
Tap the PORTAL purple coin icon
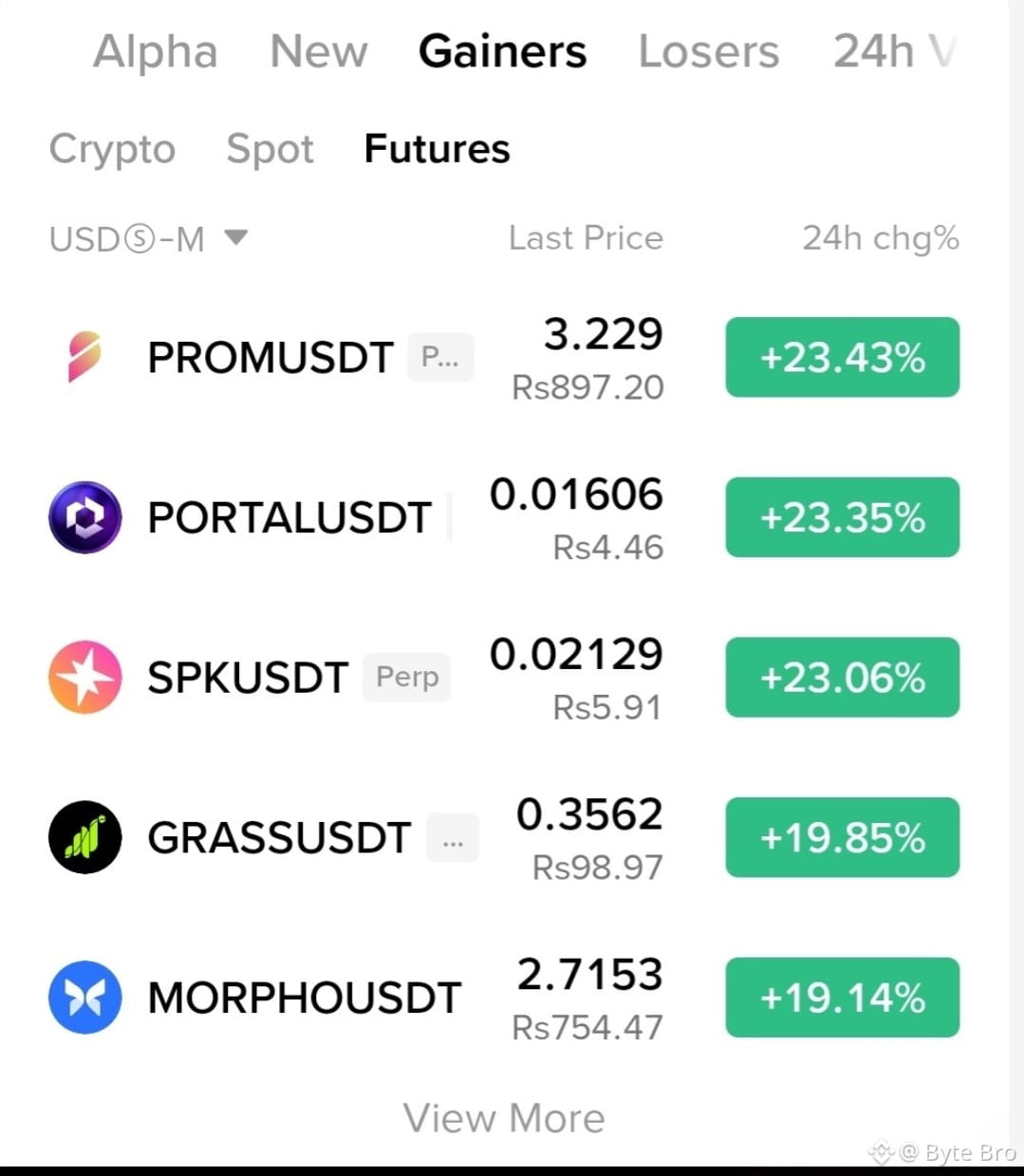point(85,517)
